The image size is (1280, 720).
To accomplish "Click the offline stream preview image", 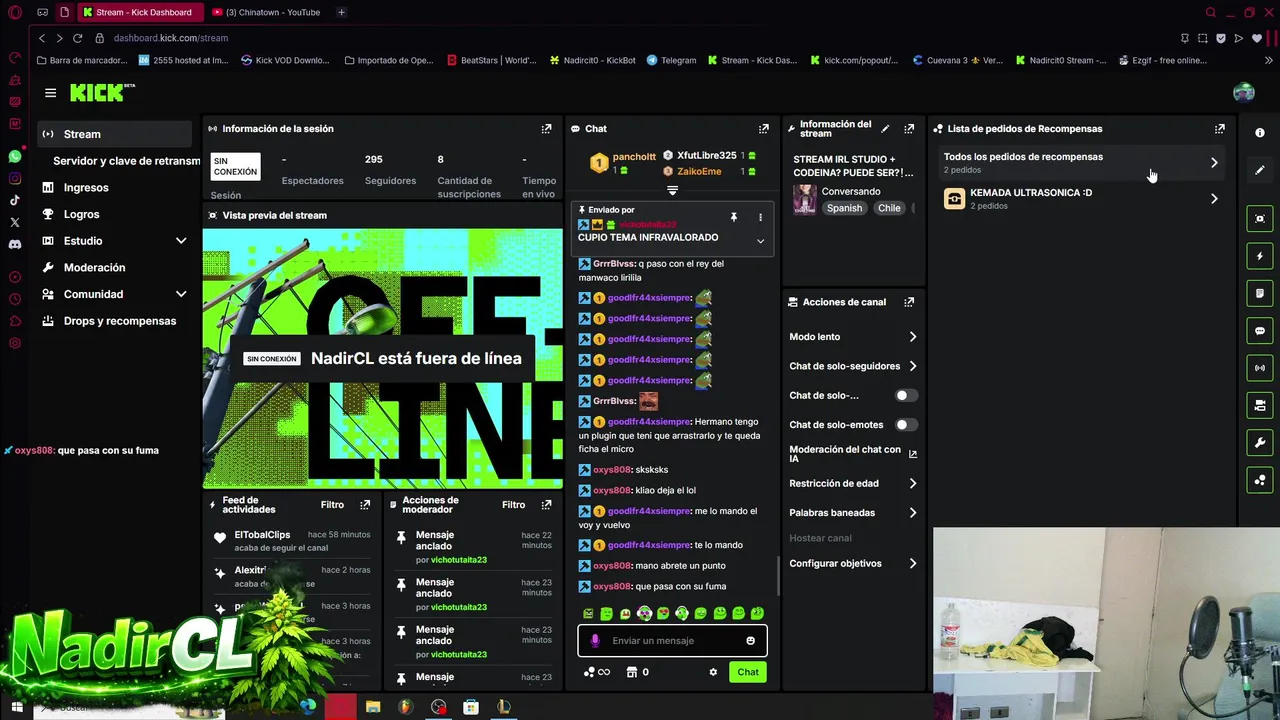I will [x=383, y=359].
